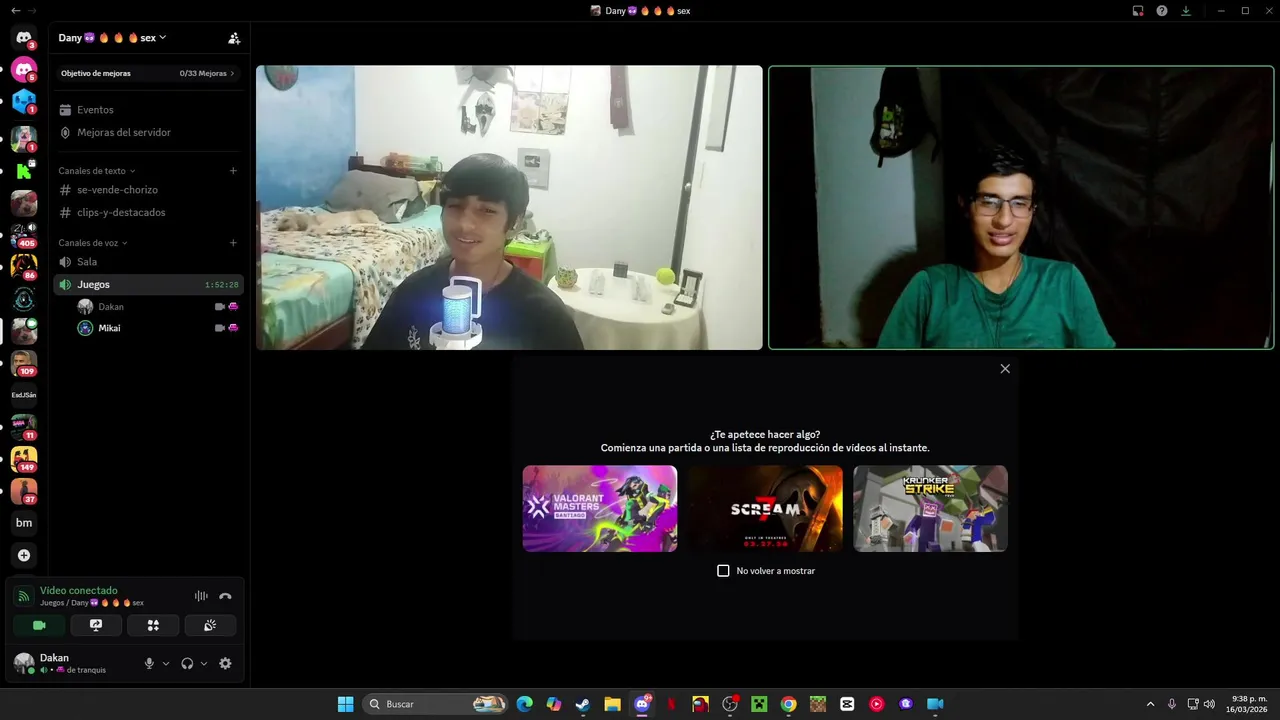Open Mejoras del servidor
1280x720 pixels.
coord(148,132)
